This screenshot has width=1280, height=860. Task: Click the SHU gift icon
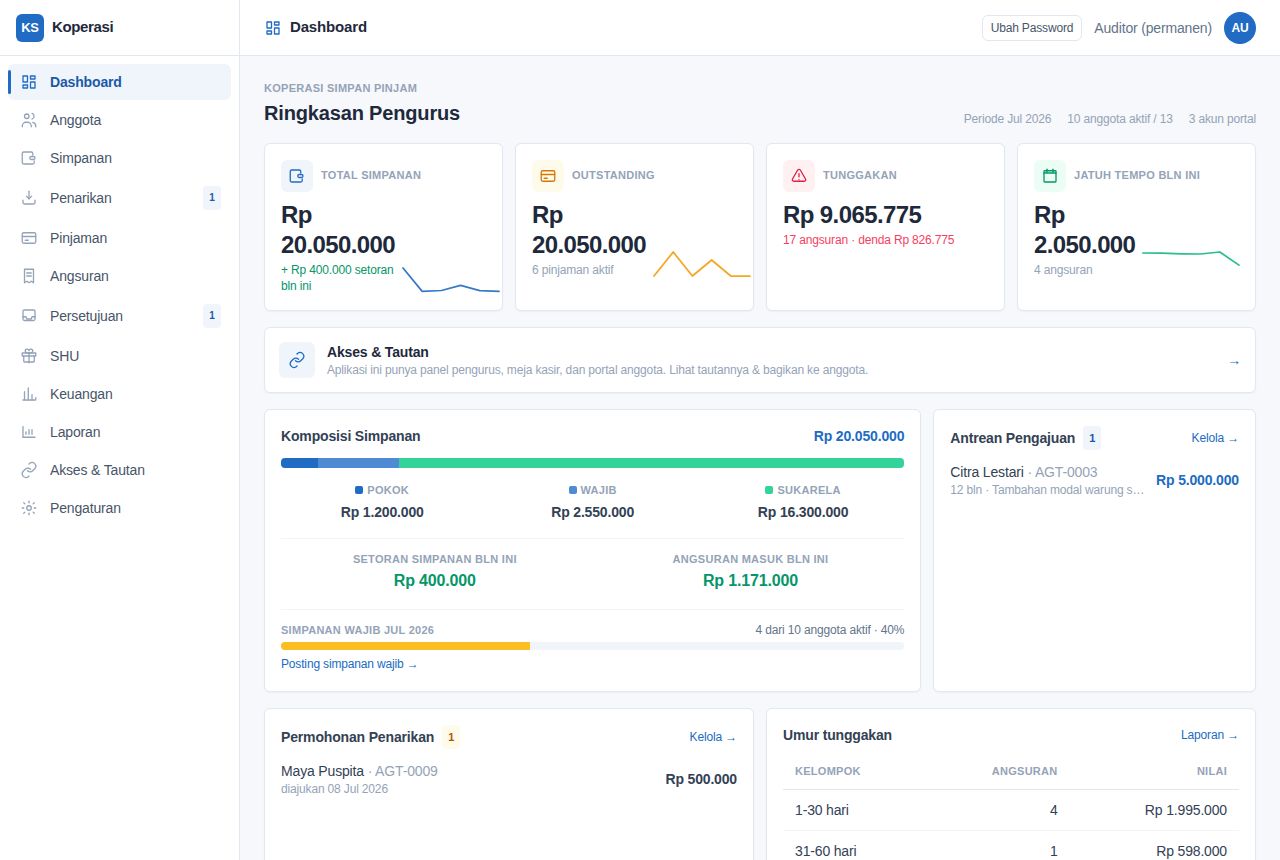coord(29,356)
